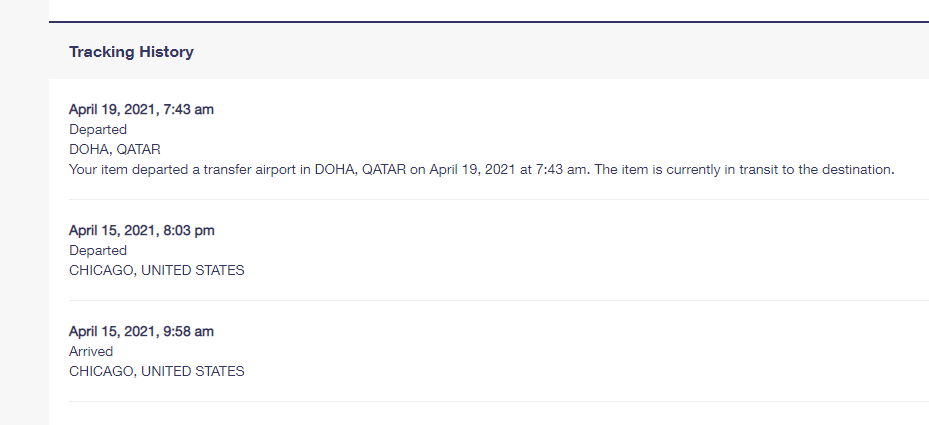Image resolution: width=929 pixels, height=425 pixels.
Task: Click CHICAGO, UNITED STATES under the Arrived entry
Action: point(156,371)
